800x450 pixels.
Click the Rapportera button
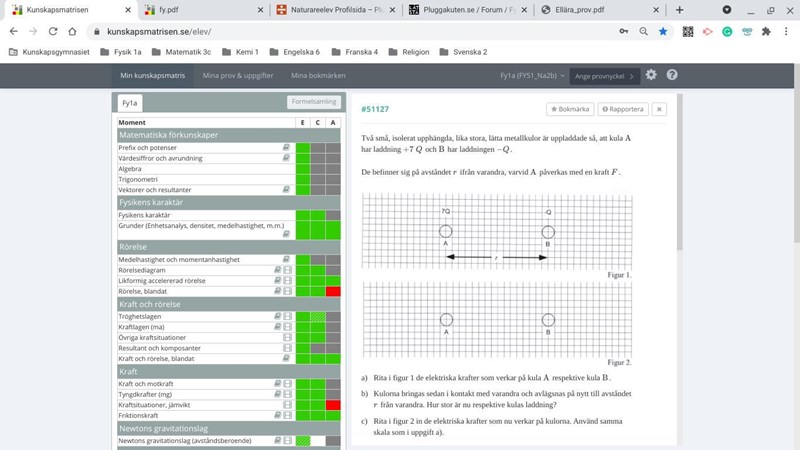click(x=623, y=109)
